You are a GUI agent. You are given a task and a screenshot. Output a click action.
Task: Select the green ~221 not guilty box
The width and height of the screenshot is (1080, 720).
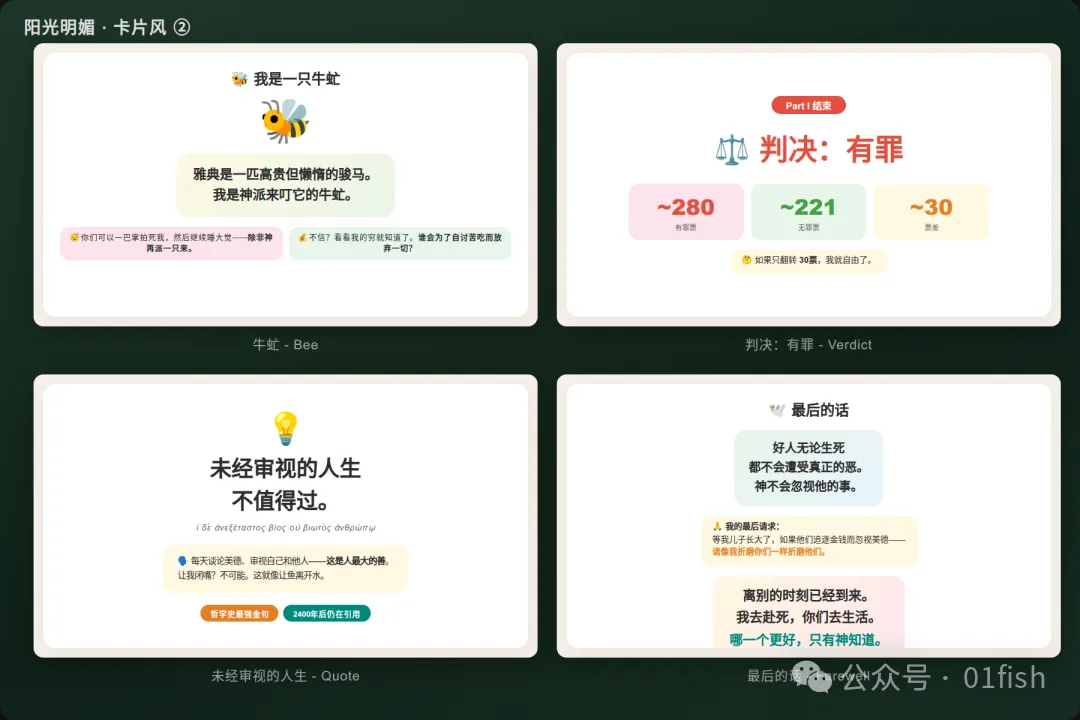[x=808, y=212]
